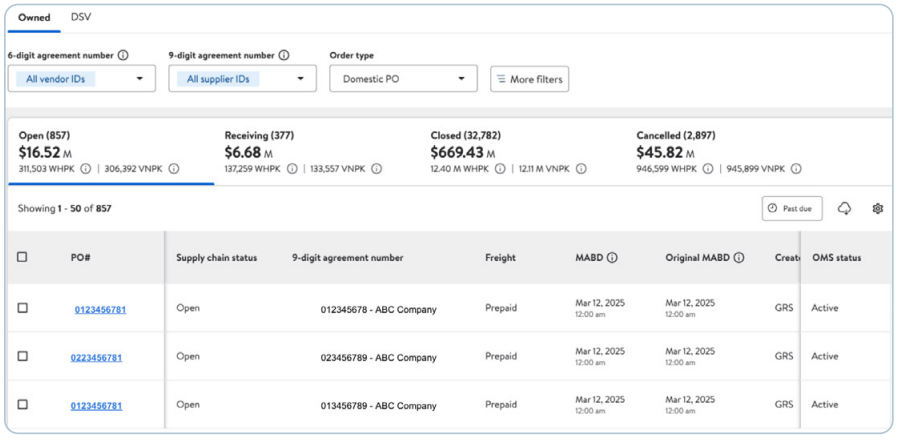Image resolution: width=898 pixels, height=440 pixels.
Task: Click the info icon beside 9-digit agreement number label
Action: coord(283,56)
